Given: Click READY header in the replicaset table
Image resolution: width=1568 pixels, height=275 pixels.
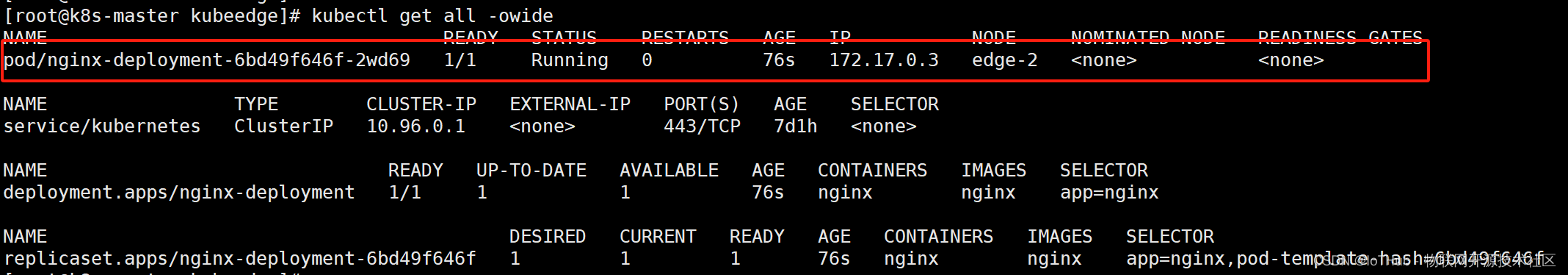Looking at the screenshot, I should tap(757, 237).
